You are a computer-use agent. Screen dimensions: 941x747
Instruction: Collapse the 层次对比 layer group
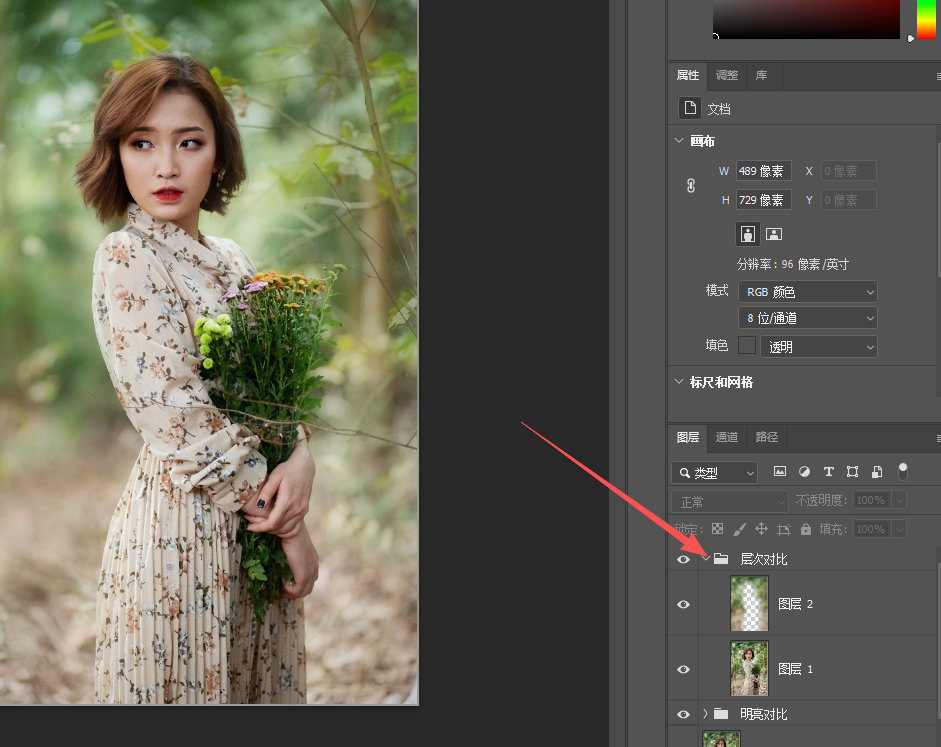coord(706,559)
